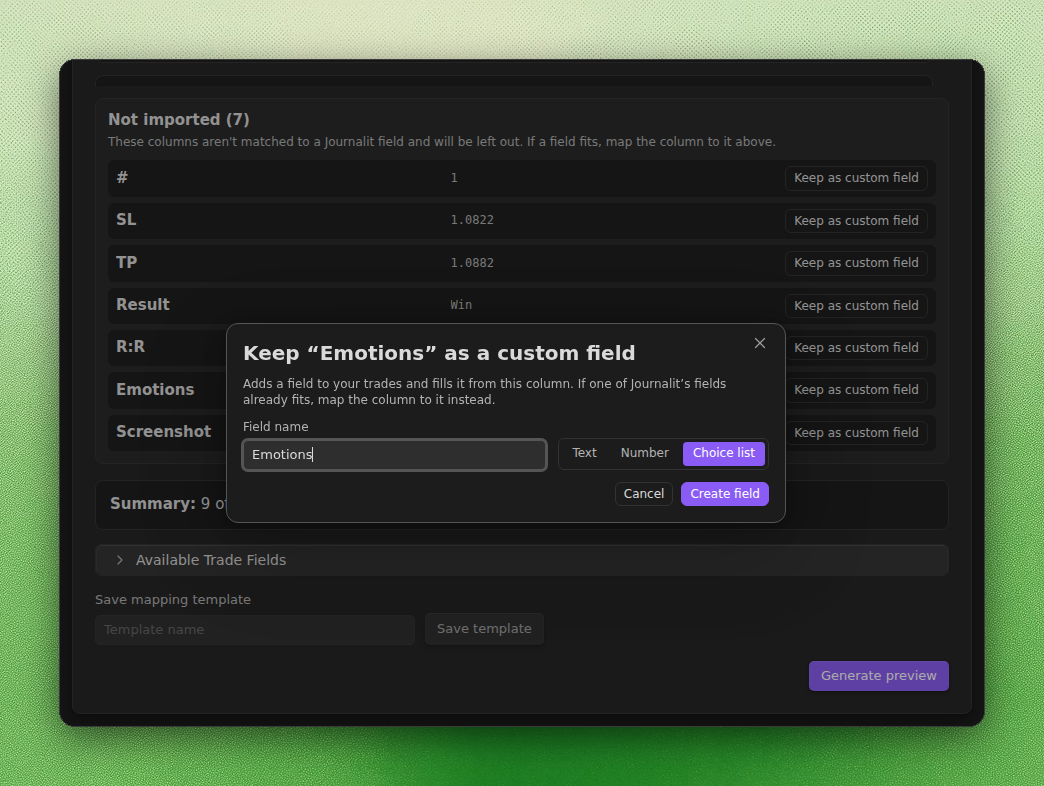Viewport: 1044px width, 786px height.
Task: Click the Summary text line
Action: (x=168, y=504)
